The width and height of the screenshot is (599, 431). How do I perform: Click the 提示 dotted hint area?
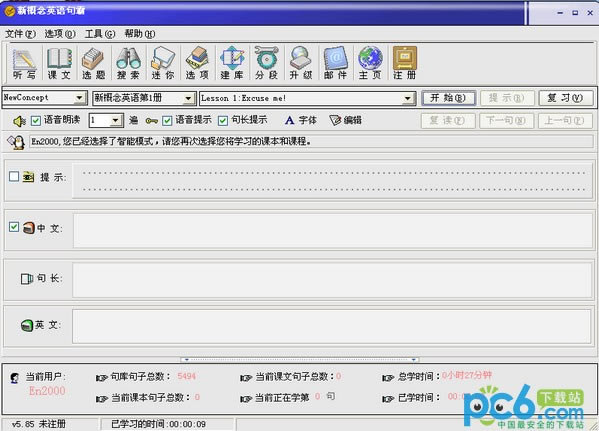click(x=332, y=181)
